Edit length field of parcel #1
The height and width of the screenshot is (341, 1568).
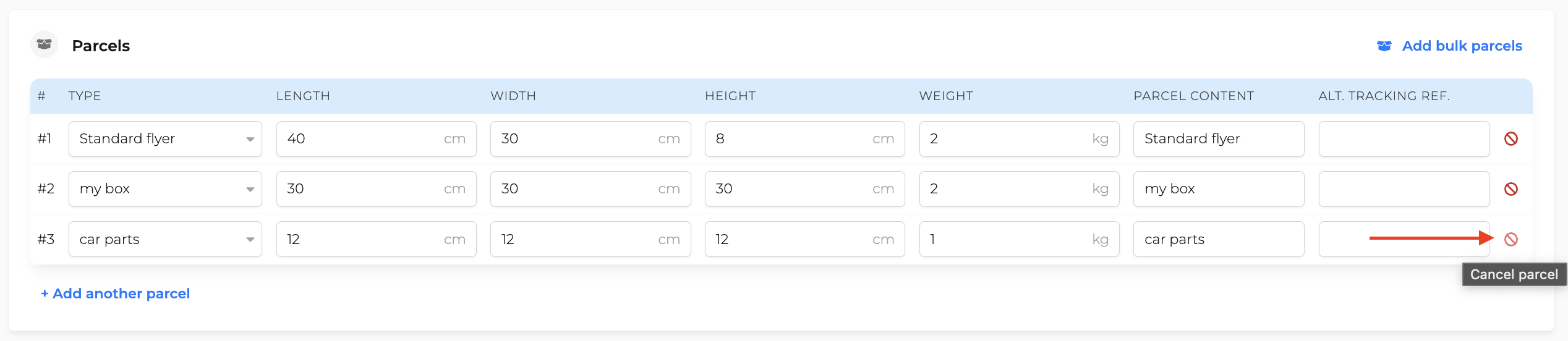(x=376, y=139)
